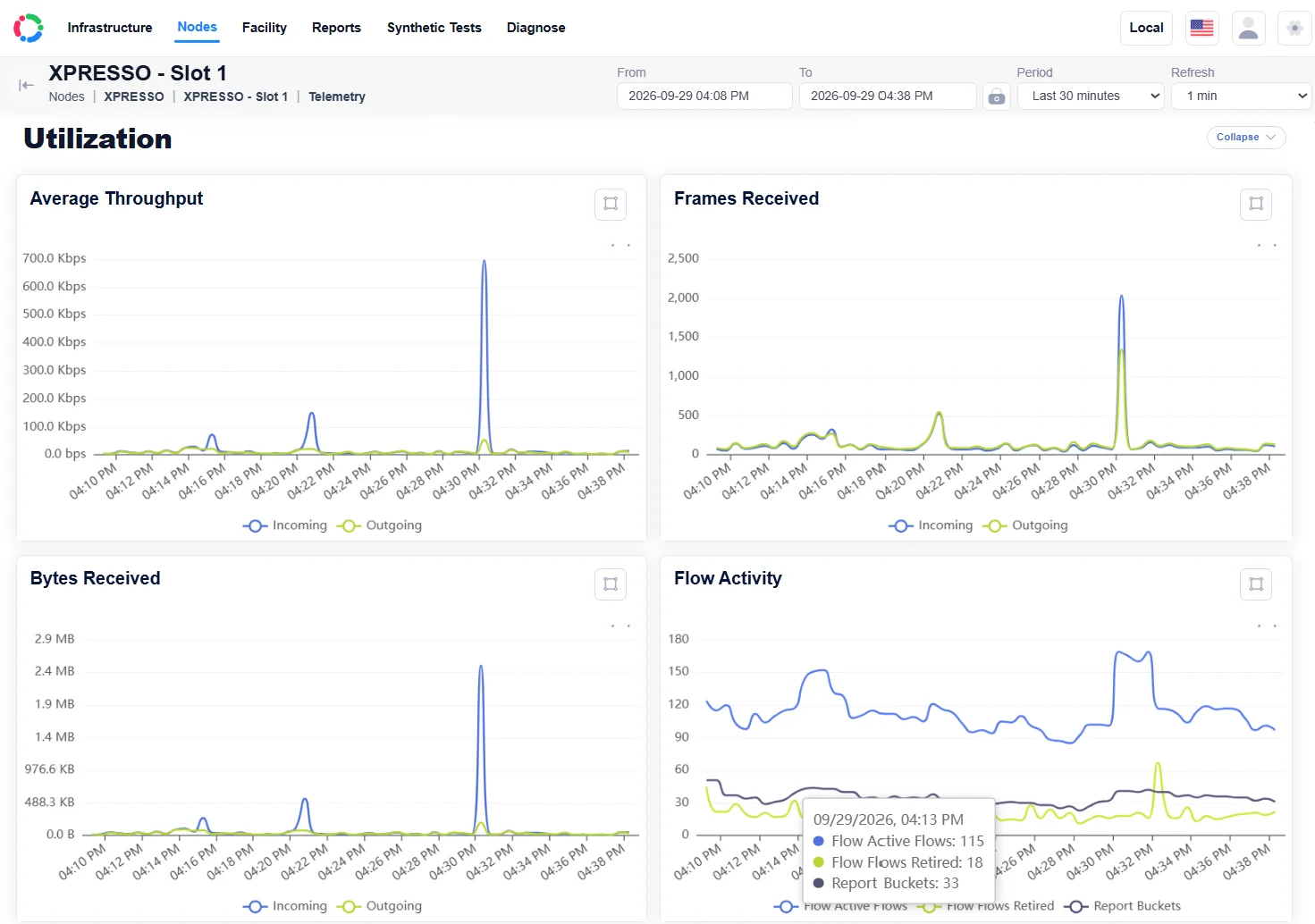1315x924 pixels.
Task: Expand the Frames Received chart fullscreen
Action: [1256, 204]
